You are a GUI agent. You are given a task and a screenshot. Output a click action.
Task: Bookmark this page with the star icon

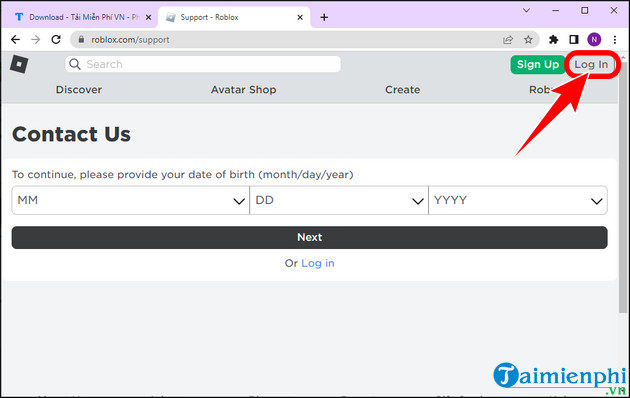pos(528,39)
